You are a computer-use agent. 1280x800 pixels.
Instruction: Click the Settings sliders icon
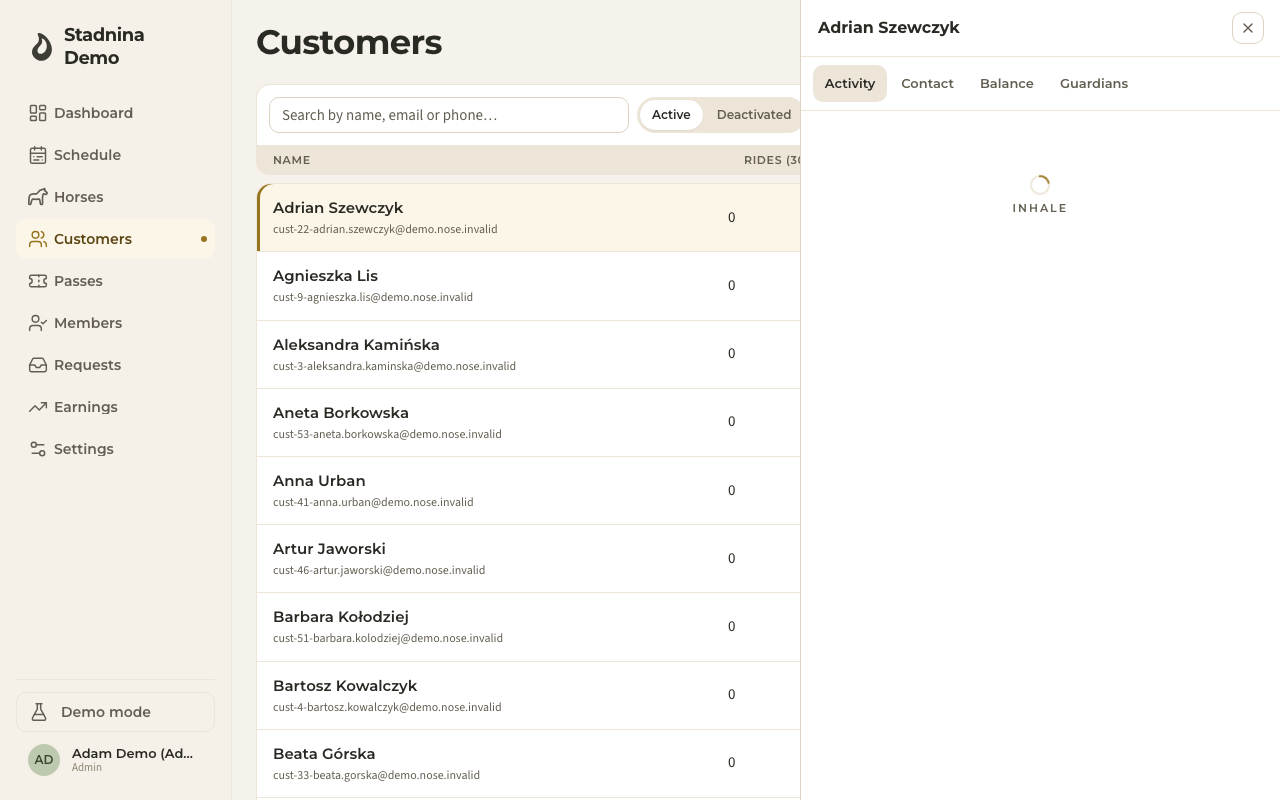(x=38, y=449)
